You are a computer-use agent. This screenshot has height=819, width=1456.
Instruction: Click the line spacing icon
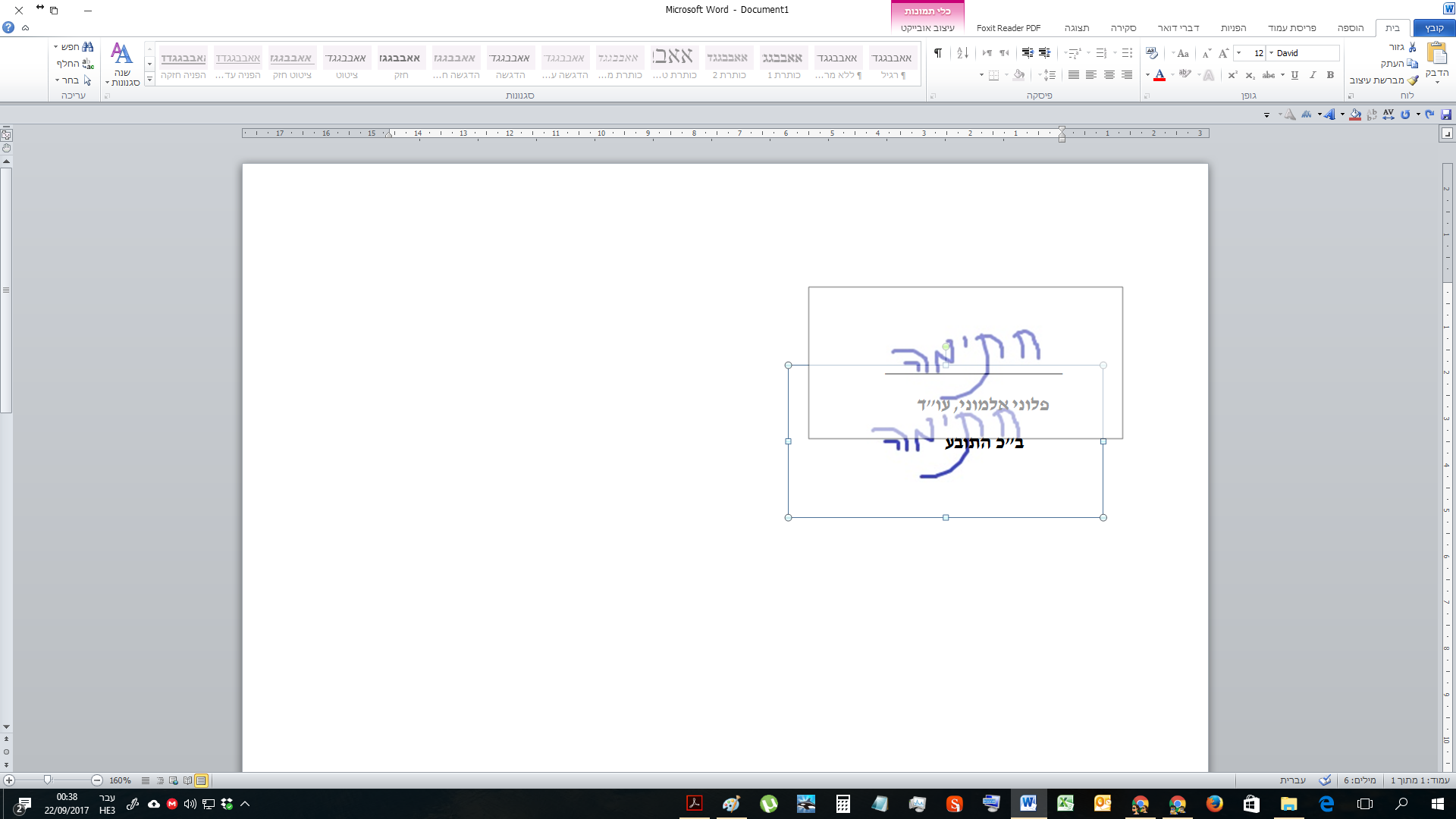(x=1050, y=75)
